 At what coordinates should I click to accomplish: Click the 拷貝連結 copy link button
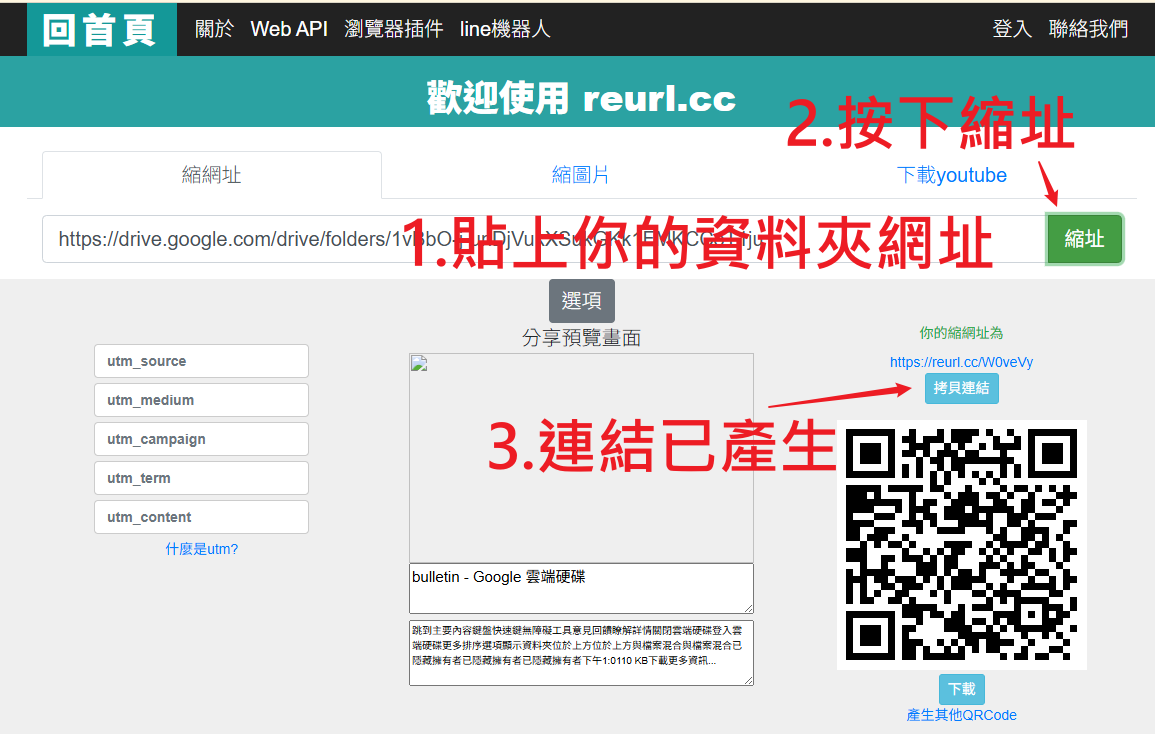coord(961,388)
